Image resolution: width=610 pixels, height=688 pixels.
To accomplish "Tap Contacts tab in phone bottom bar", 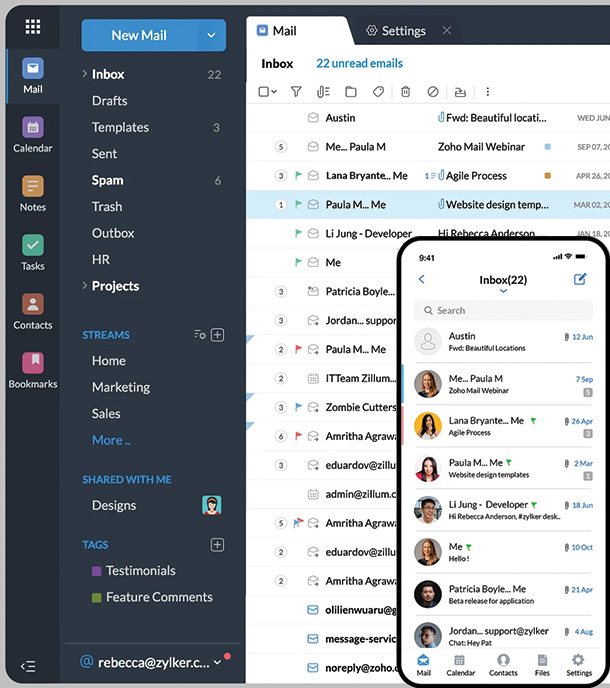I will [503, 665].
